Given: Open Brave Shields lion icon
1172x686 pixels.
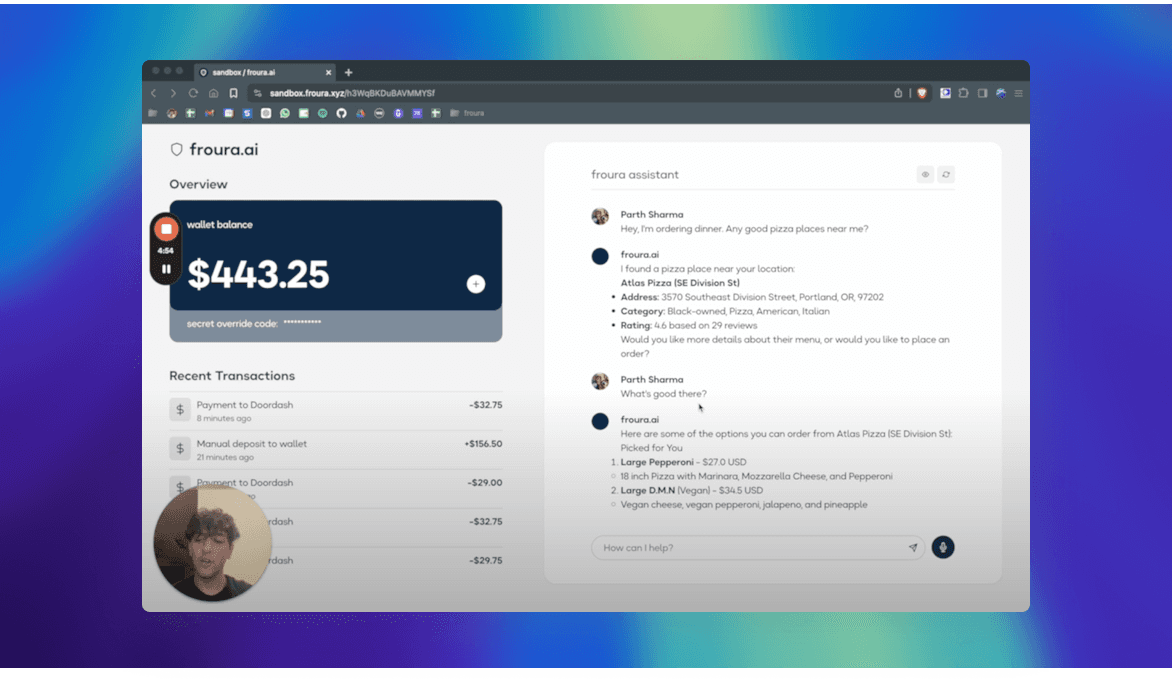Looking at the screenshot, I should [922, 93].
